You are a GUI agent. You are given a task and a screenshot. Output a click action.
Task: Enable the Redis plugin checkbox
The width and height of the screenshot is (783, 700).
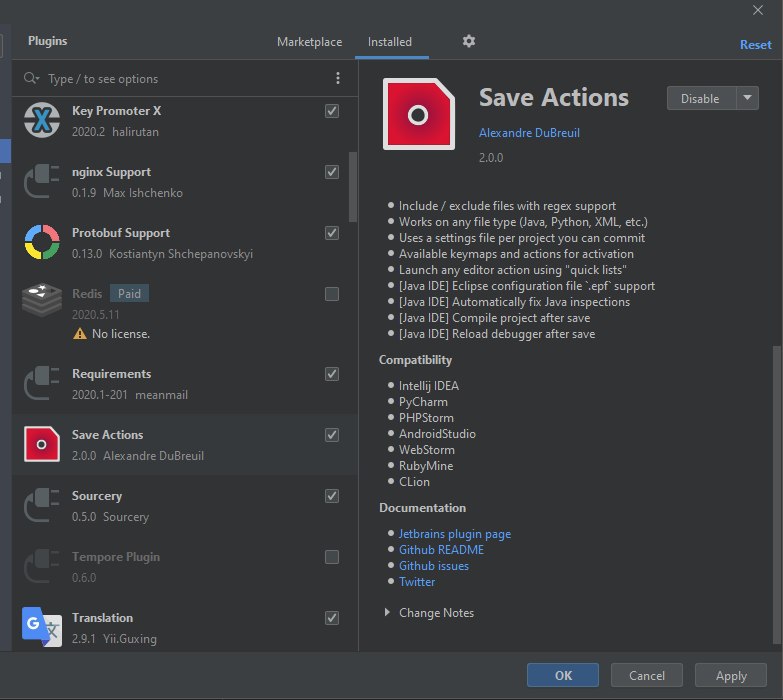pos(332,294)
